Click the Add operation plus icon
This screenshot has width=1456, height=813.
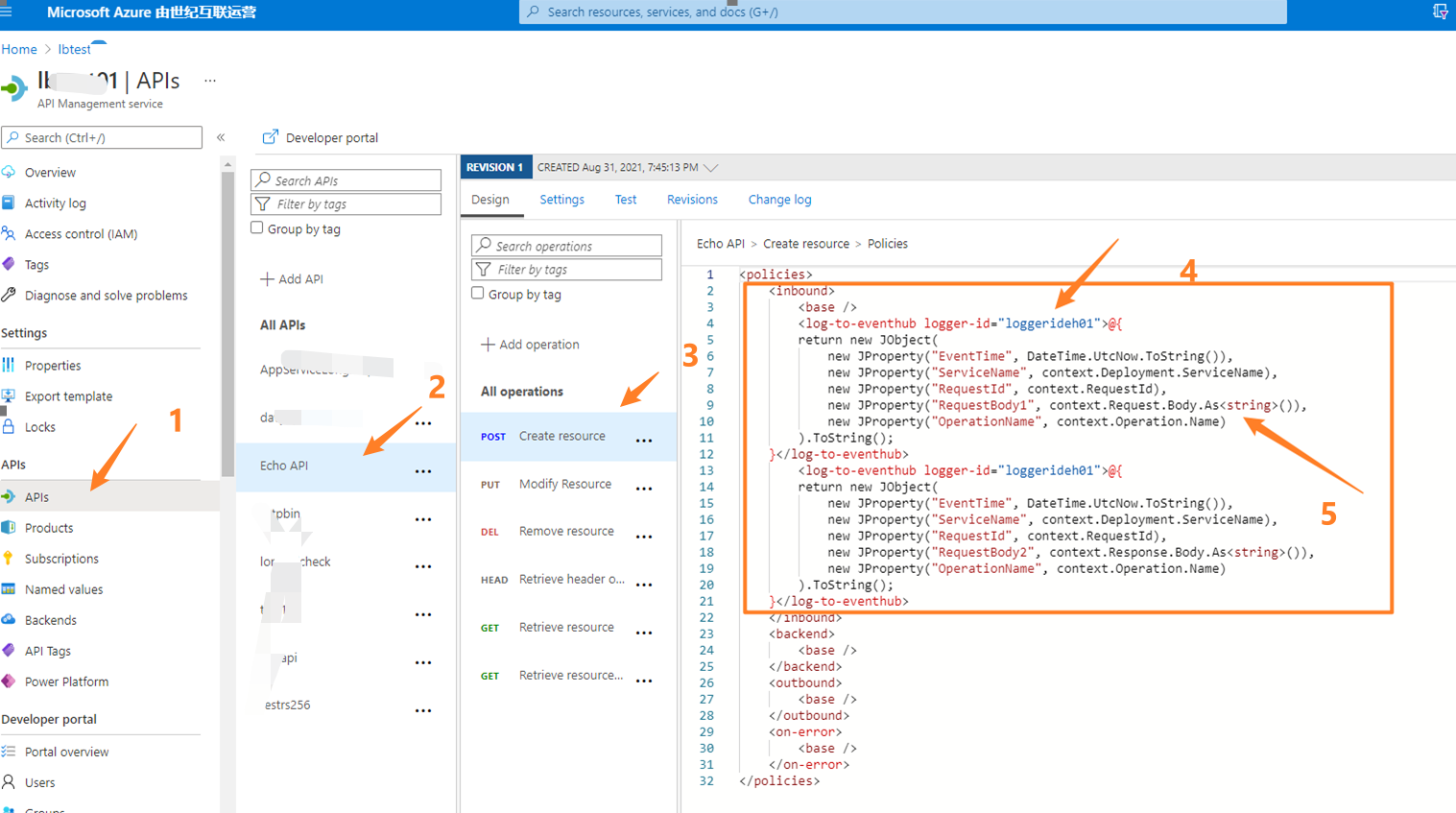point(488,345)
